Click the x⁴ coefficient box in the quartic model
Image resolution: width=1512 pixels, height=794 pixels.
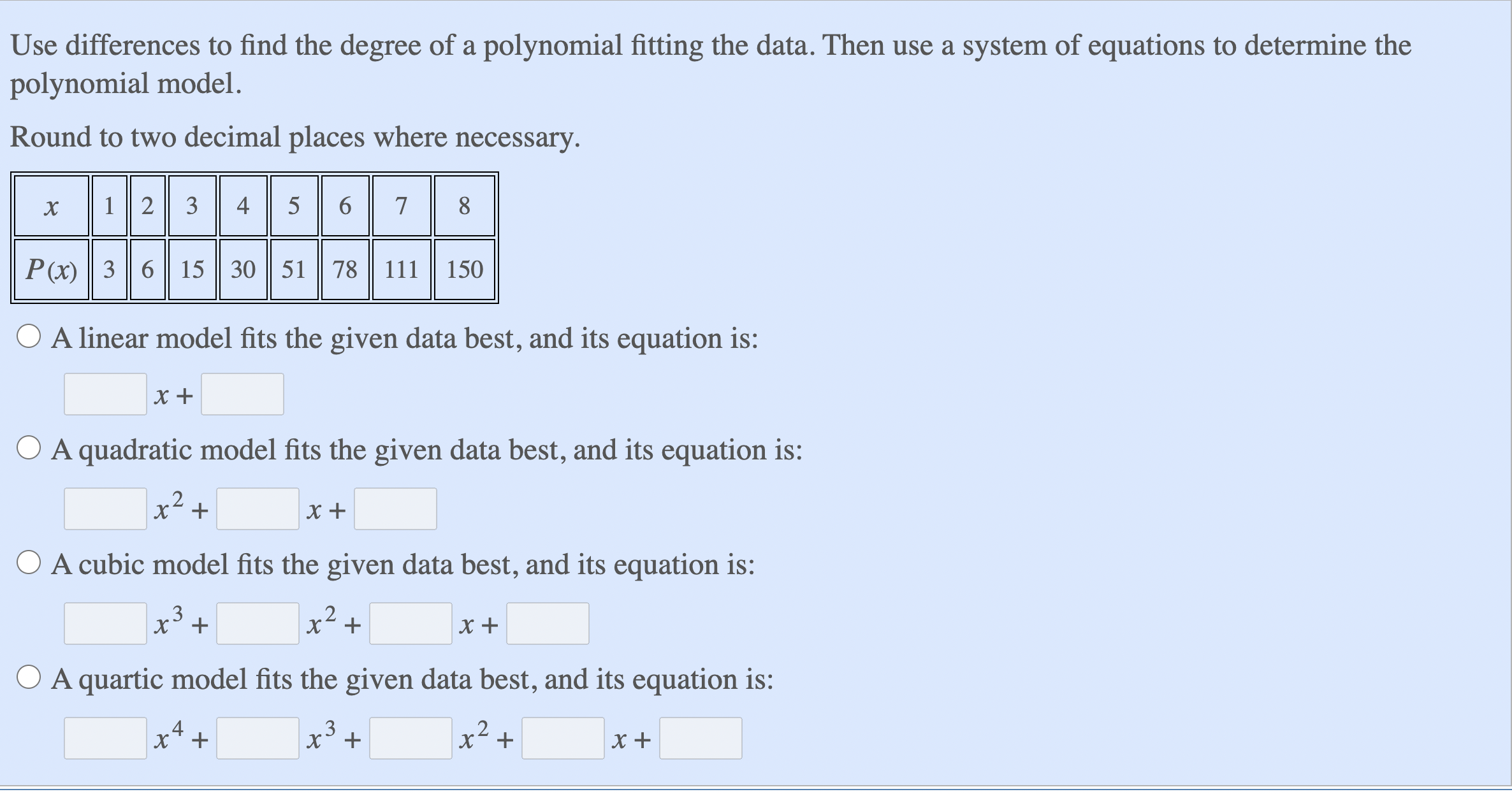(105, 737)
